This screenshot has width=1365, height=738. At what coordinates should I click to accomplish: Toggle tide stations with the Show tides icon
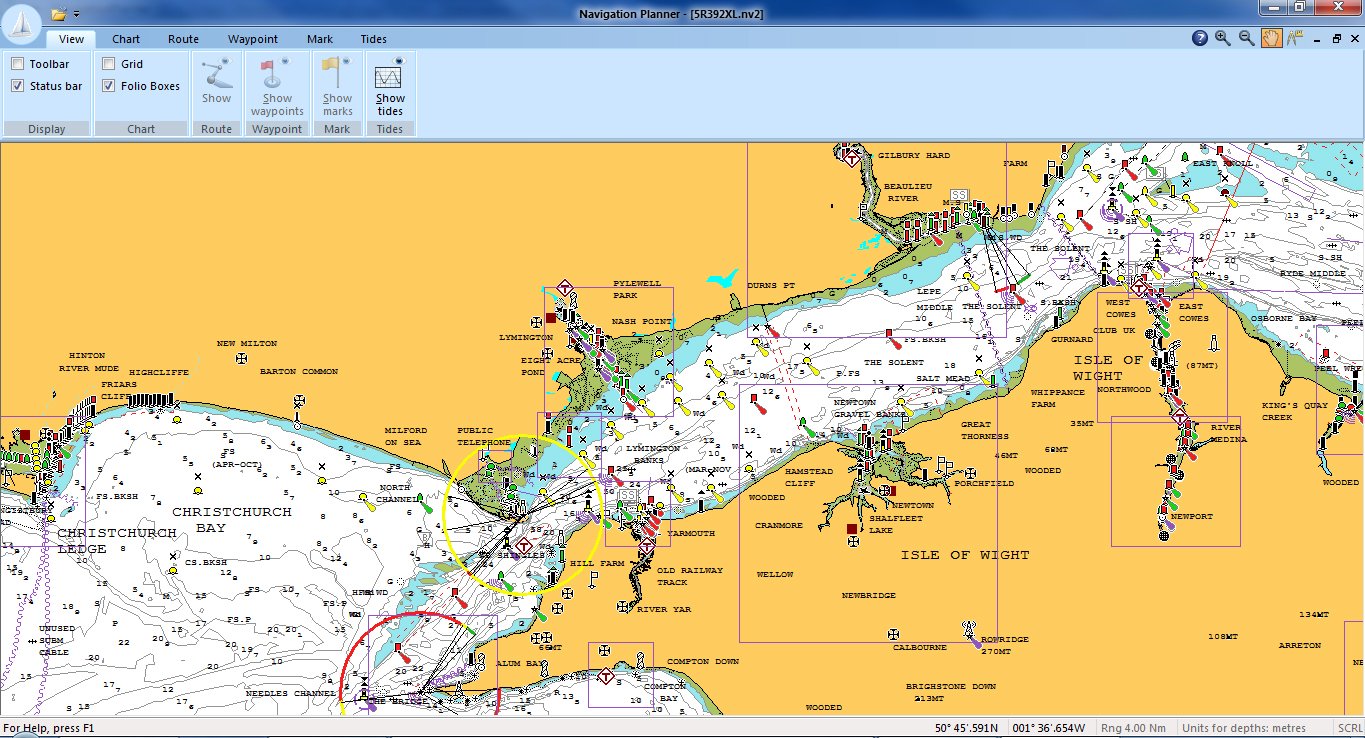coord(389,85)
